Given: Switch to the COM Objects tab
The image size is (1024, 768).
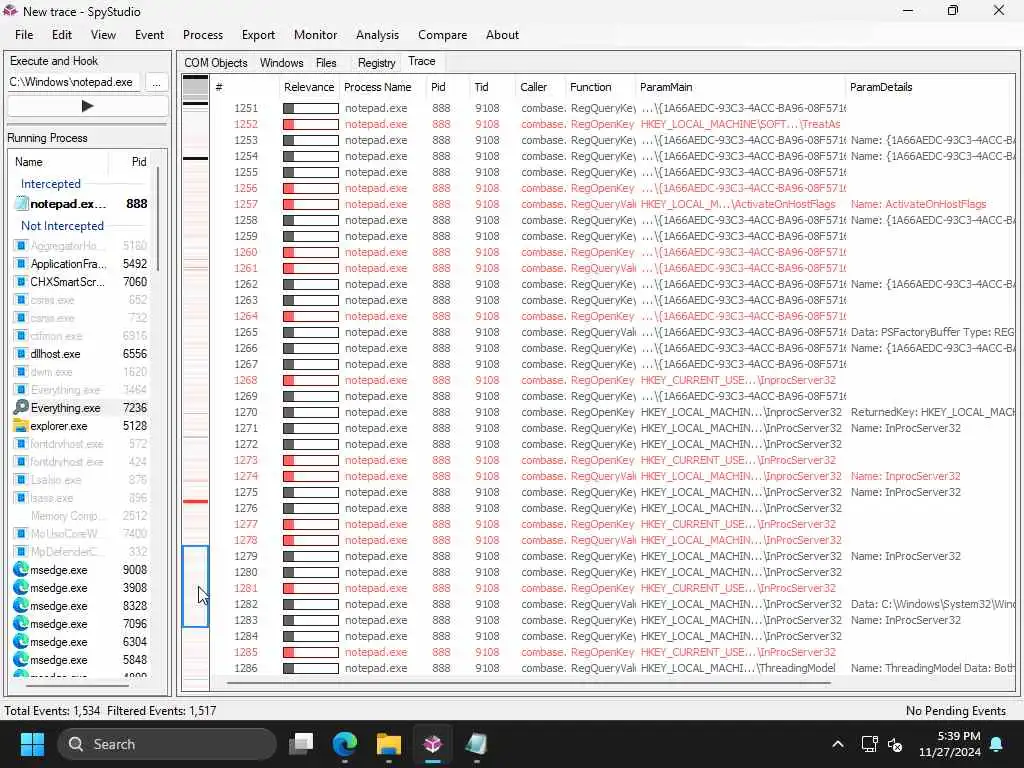Looking at the screenshot, I should pyautogui.click(x=216, y=63).
